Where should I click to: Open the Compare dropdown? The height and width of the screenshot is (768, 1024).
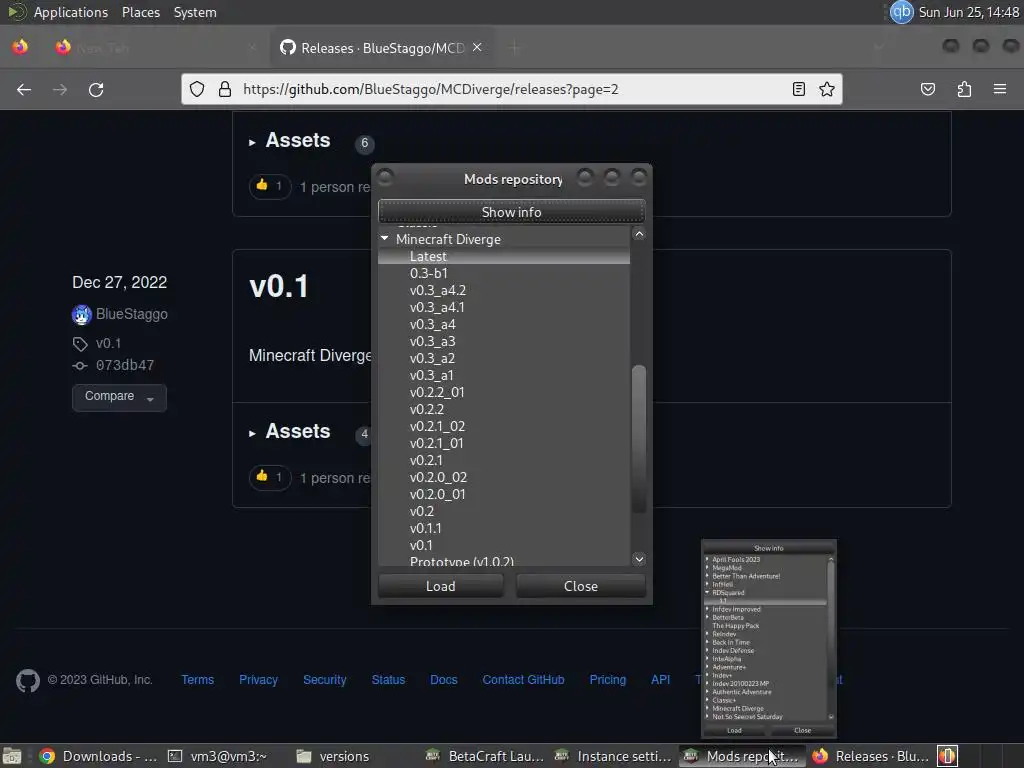[x=120, y=398]
